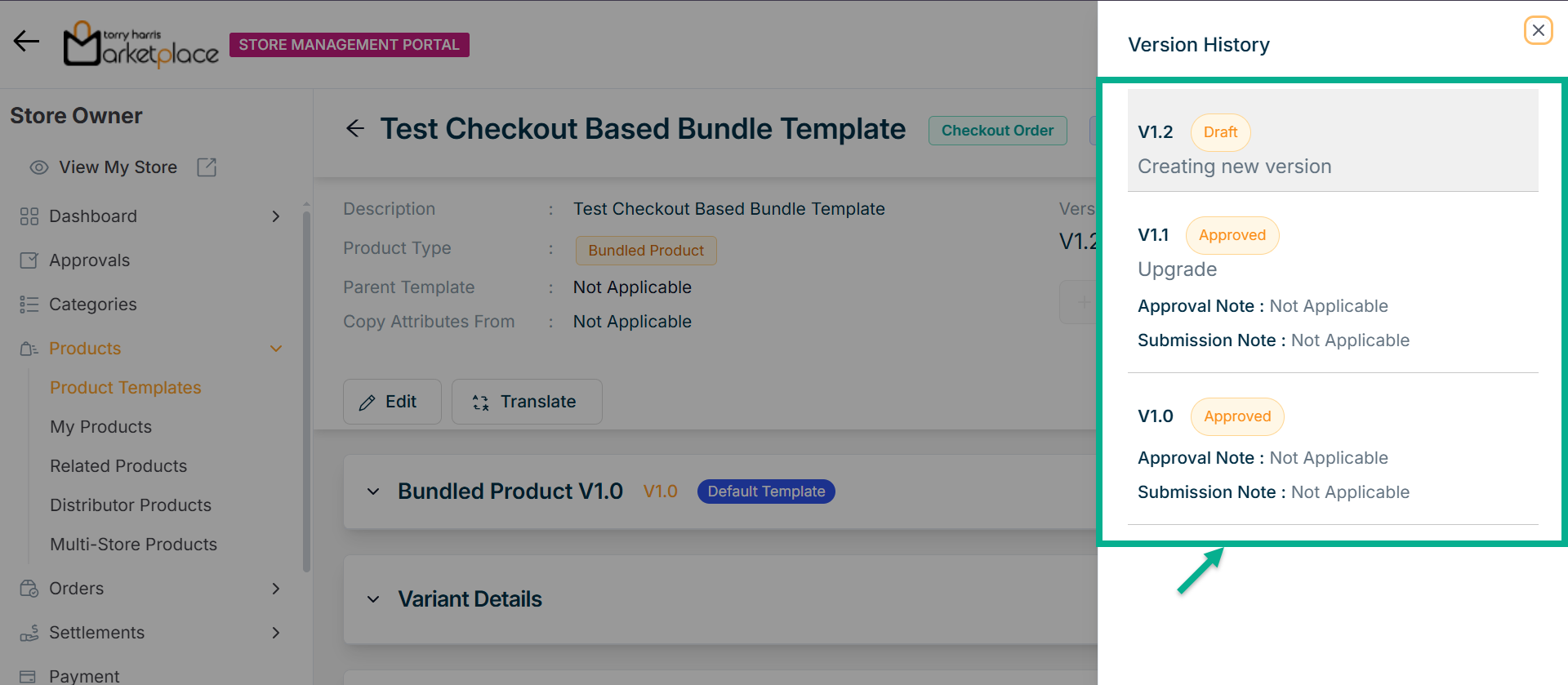Close the Version History panel
Screen dimensions: 1568x685
point(1538,30)
